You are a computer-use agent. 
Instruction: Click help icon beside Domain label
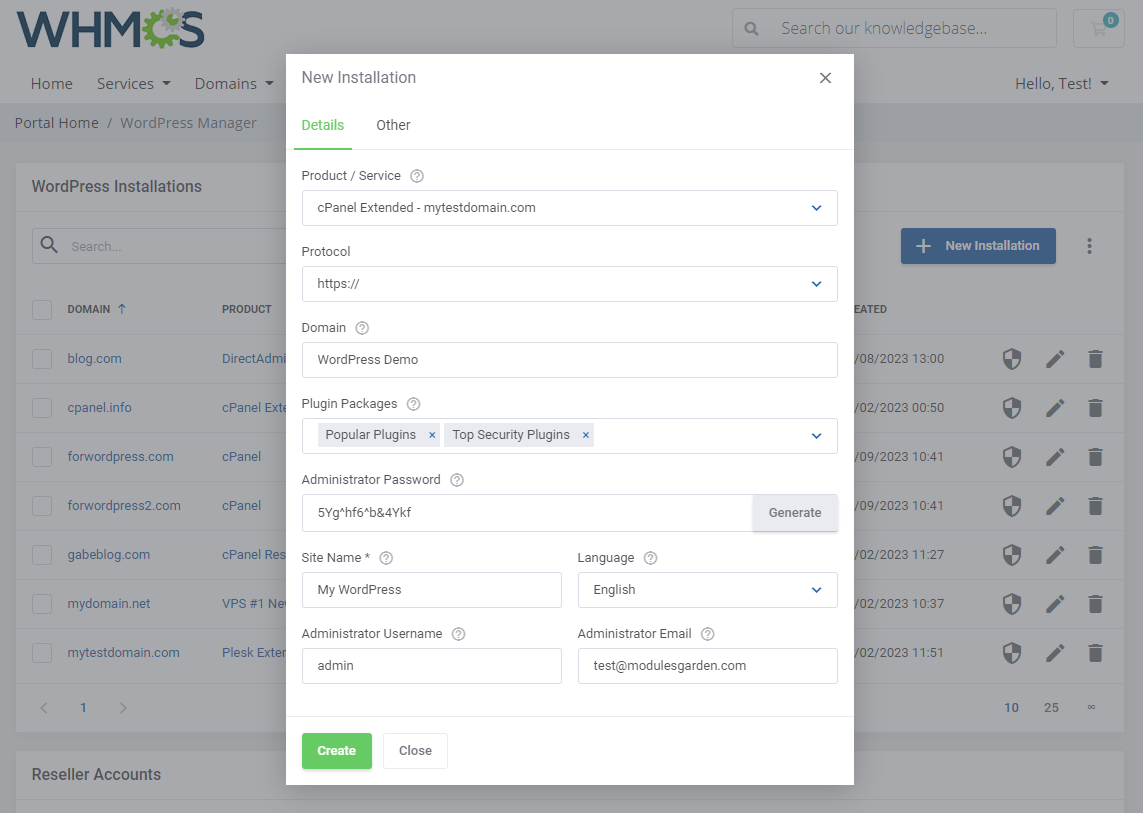coord(362,328)
